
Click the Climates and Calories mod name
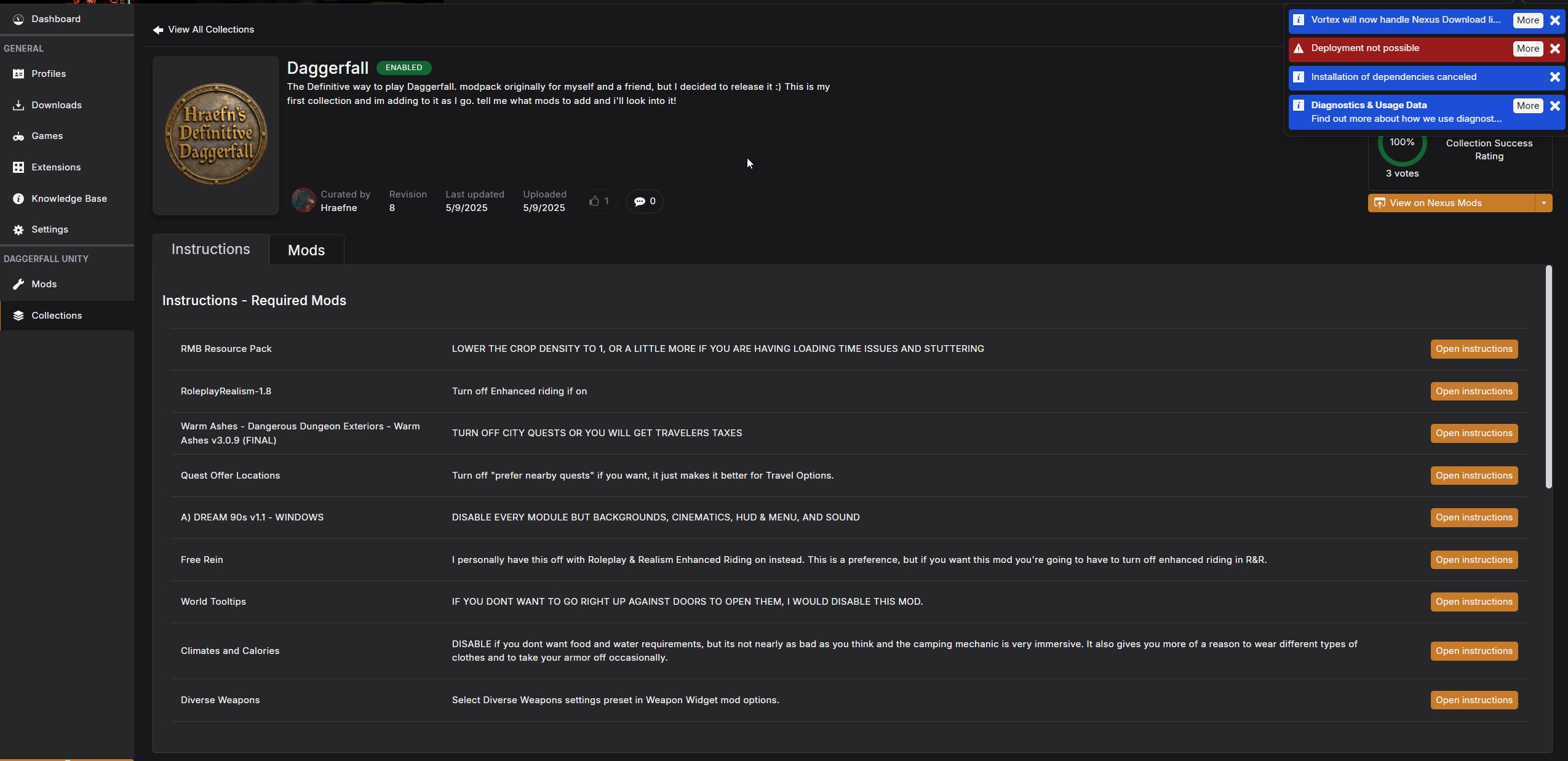230,651
